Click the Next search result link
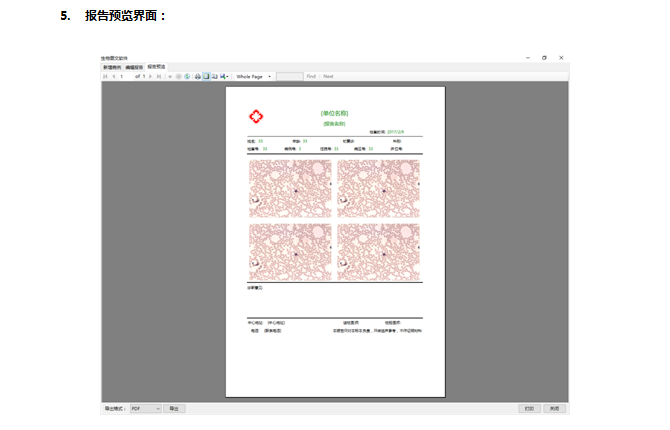 click(x=328, y=76)
